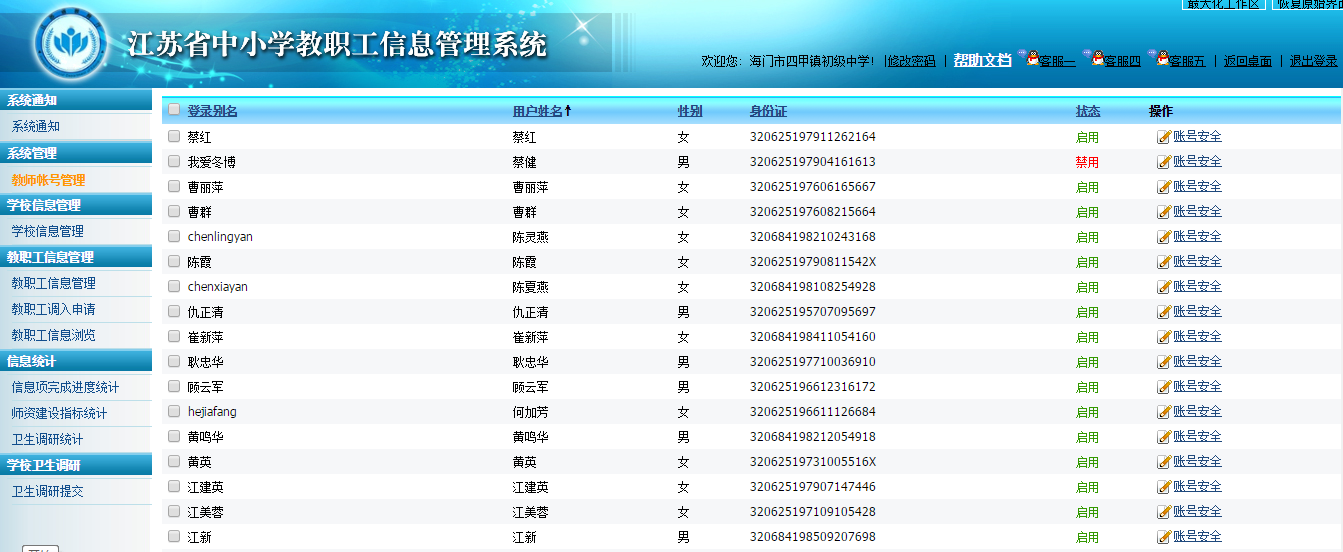Click the edit icon in the chenlingyan row
Screen dimensions: 1343x552
pos(1164,237)
